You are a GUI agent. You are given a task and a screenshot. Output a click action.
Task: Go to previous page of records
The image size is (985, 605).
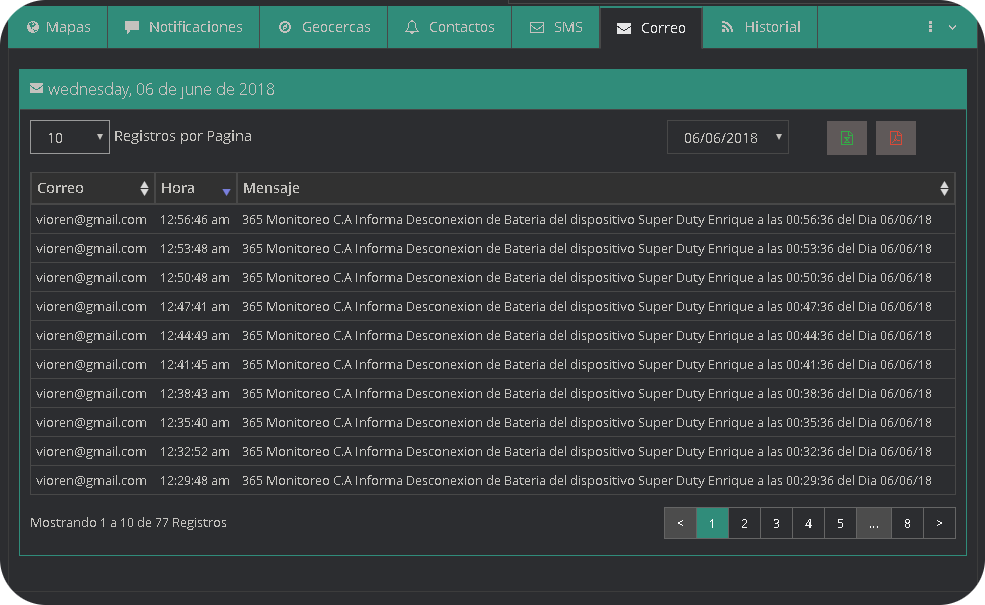pyautogui.click(x=680, y=523)
